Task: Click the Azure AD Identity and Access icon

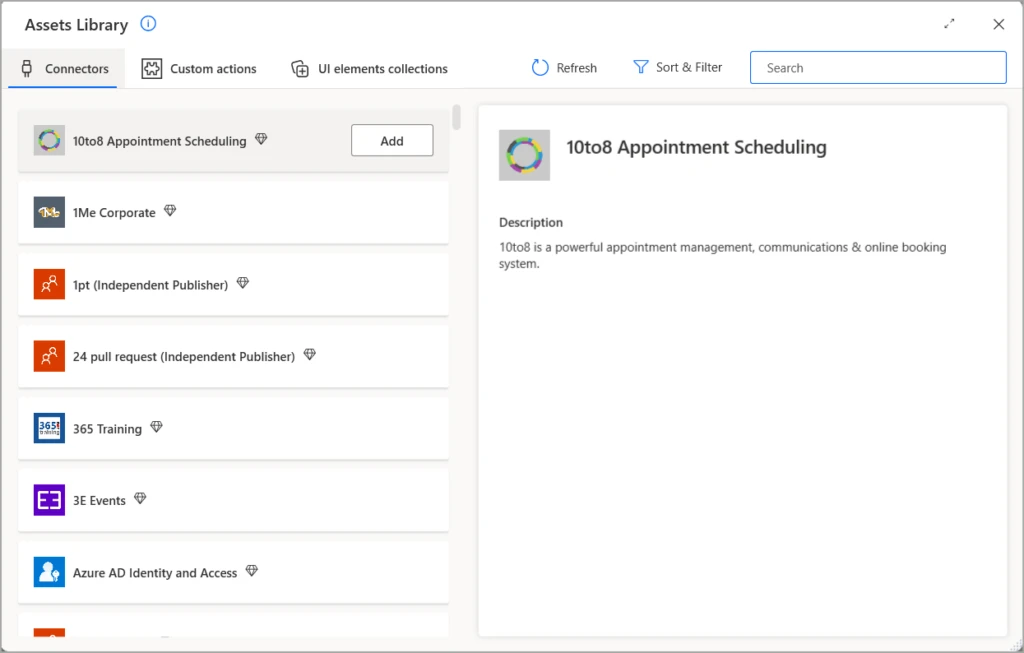Action: (49, 572)
